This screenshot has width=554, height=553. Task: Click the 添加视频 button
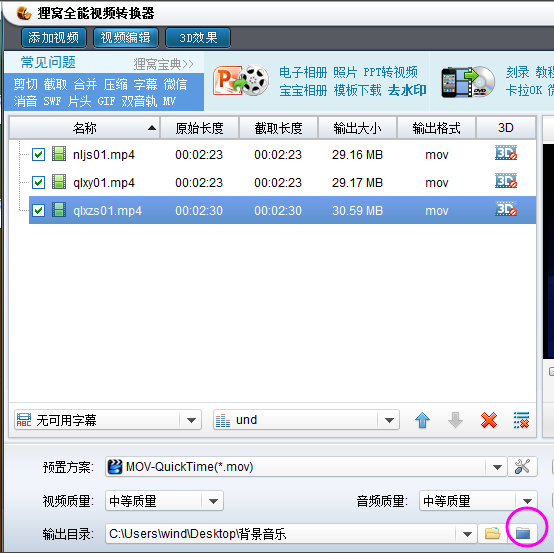pos(54,37)
